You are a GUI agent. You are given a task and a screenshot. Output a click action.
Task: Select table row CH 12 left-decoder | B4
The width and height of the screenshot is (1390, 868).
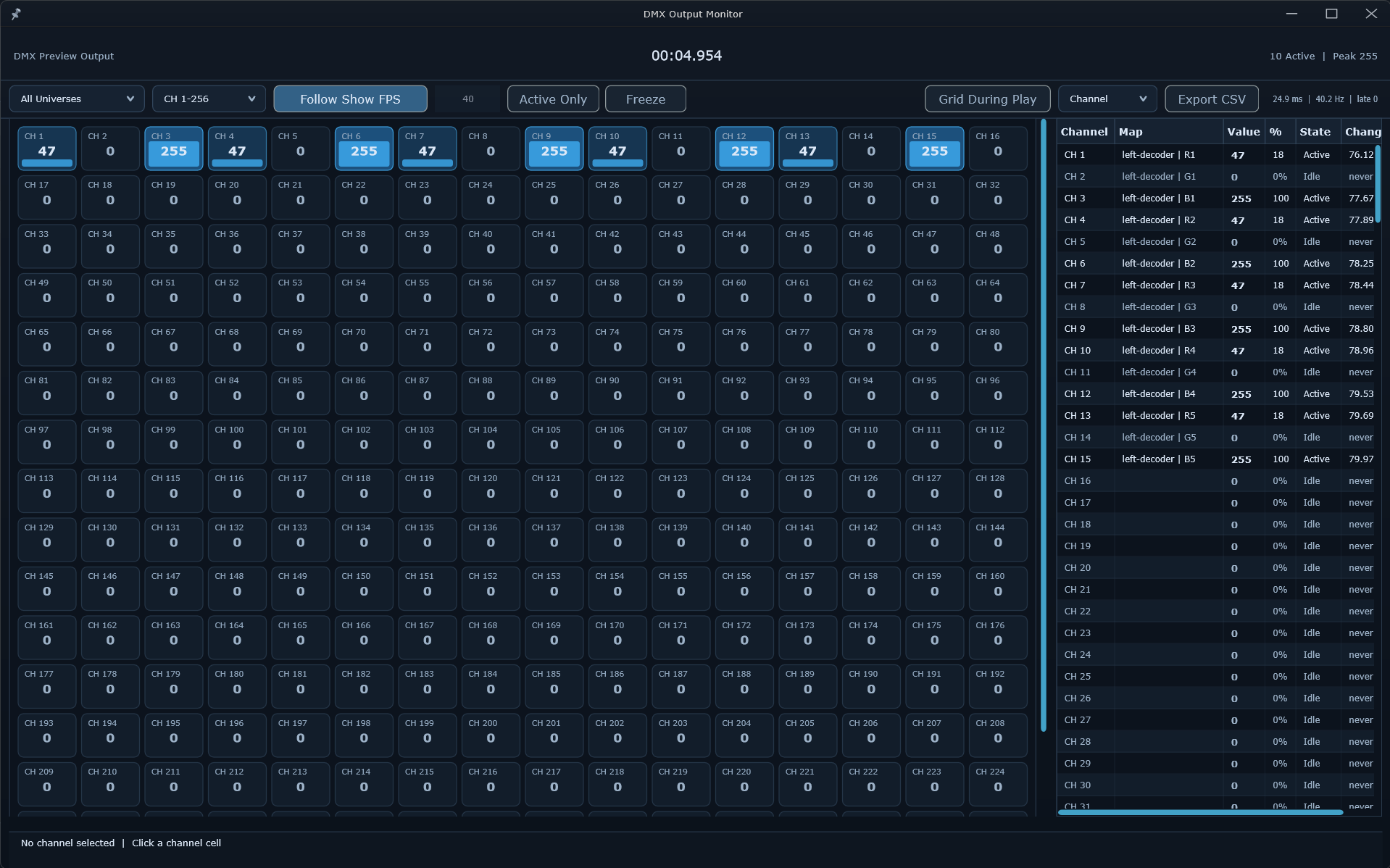point(1216,394)
